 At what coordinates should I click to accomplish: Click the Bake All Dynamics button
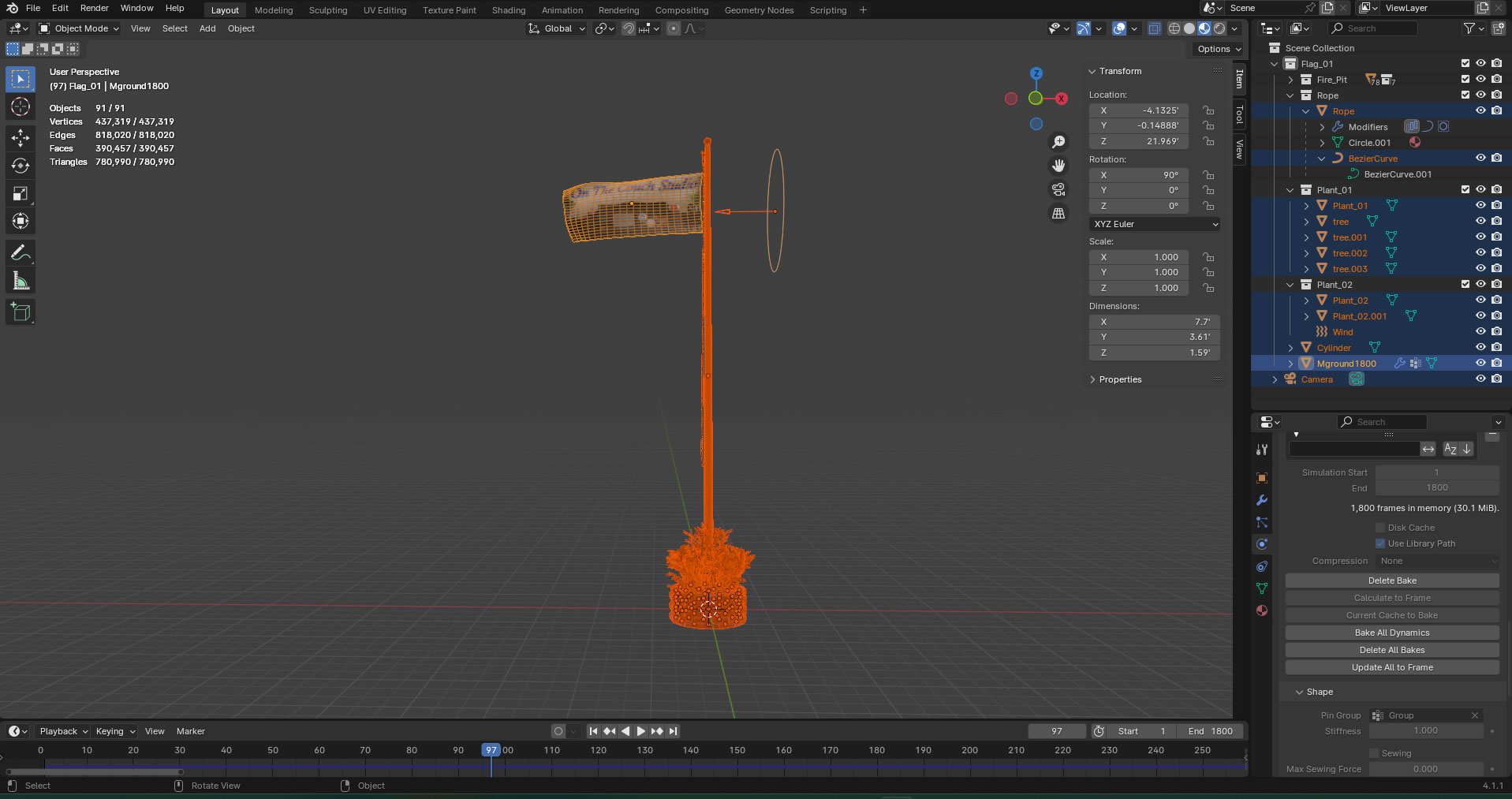tap(1391, 633)
